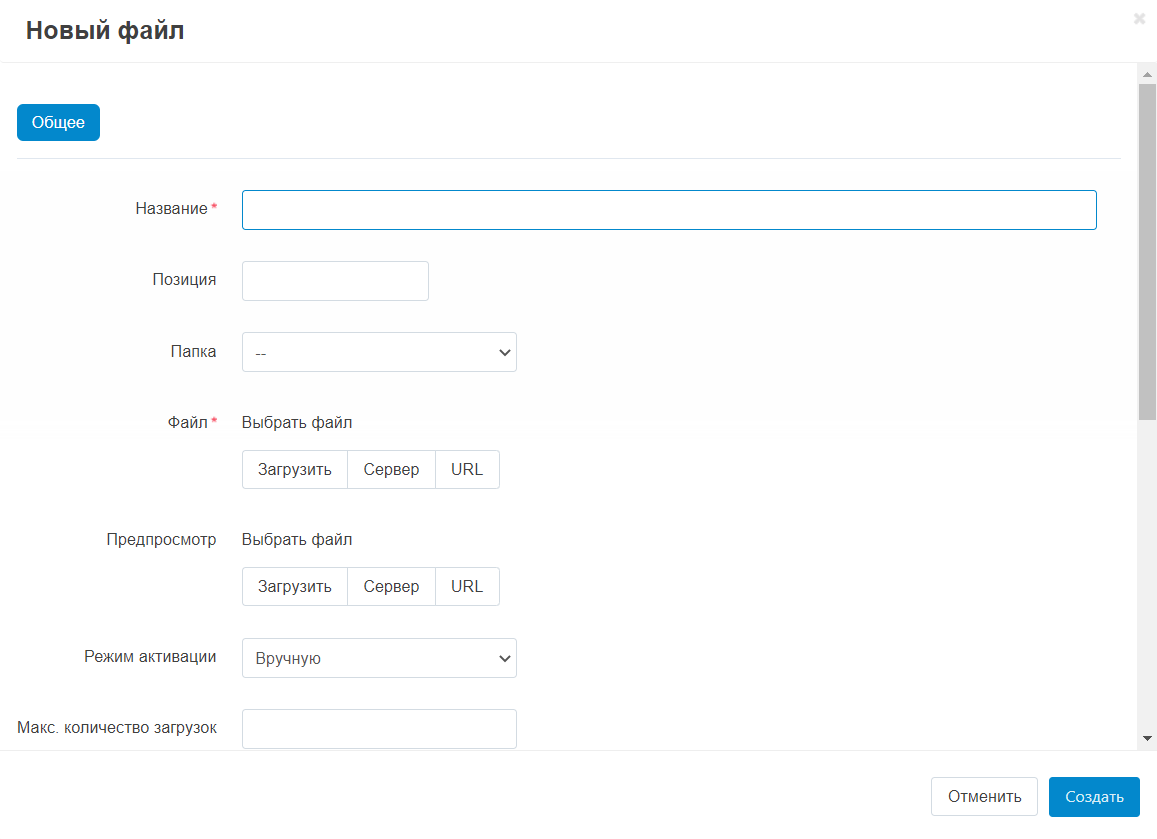Choose URL option under Предпросмотр
1157x839 pixels.
click(467, 587)
